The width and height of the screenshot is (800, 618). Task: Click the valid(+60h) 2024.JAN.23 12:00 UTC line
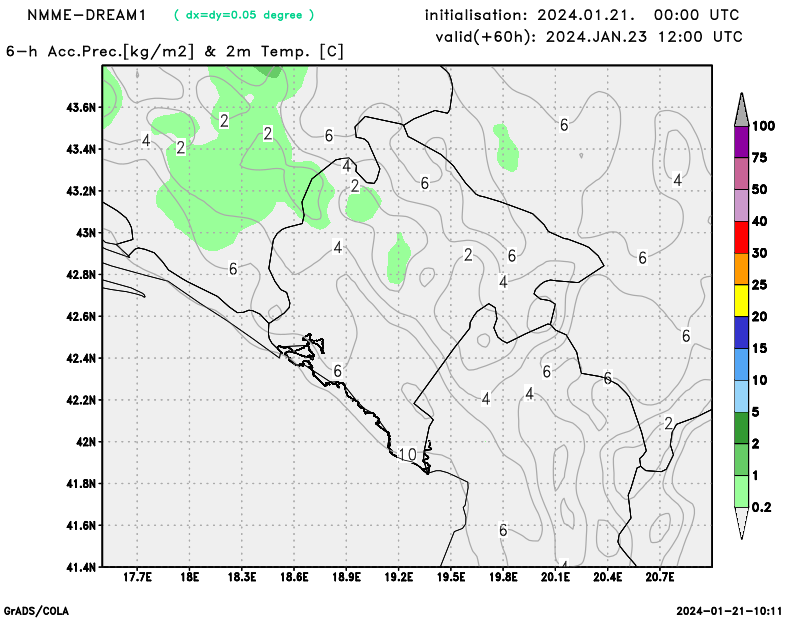[589, 37]
